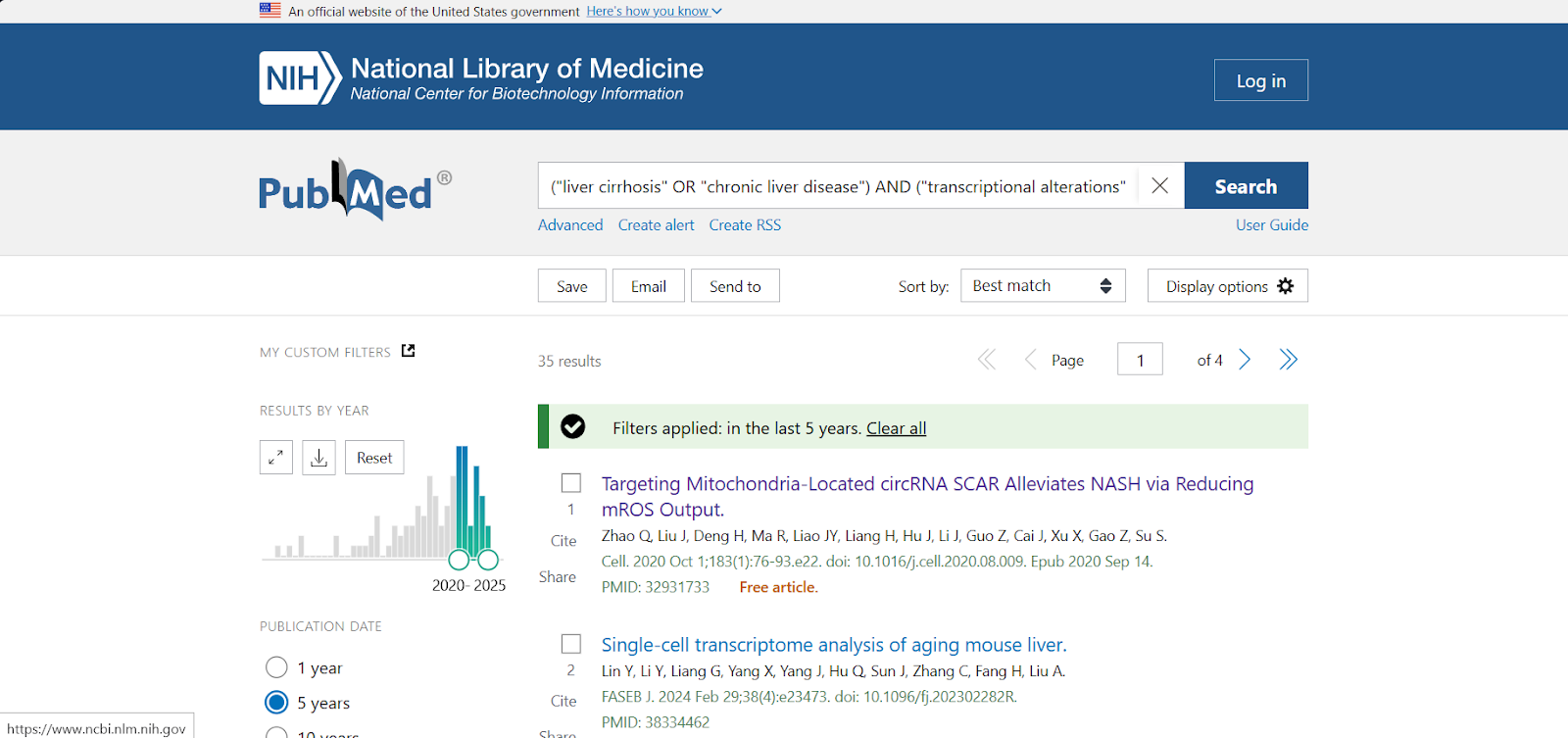Choose the 1 year publication date filter
This screenshot has width=1568, height=738.
pos(276,667)
